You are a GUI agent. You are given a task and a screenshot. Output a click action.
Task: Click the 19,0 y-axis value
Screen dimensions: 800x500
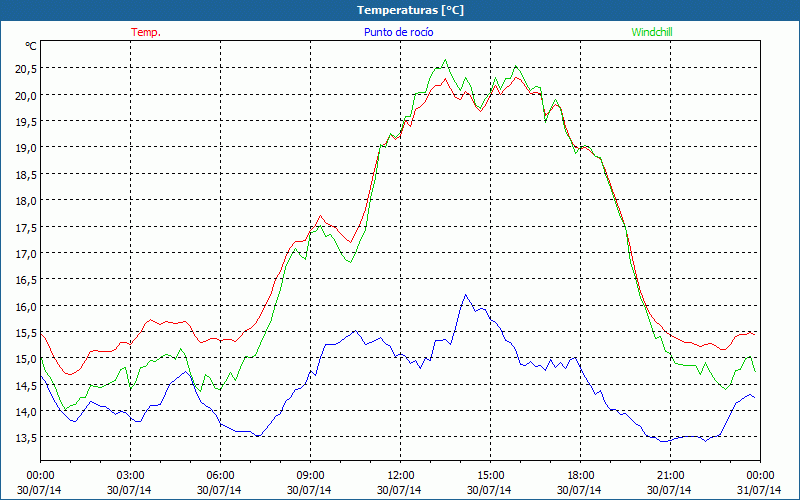[26, 148]
